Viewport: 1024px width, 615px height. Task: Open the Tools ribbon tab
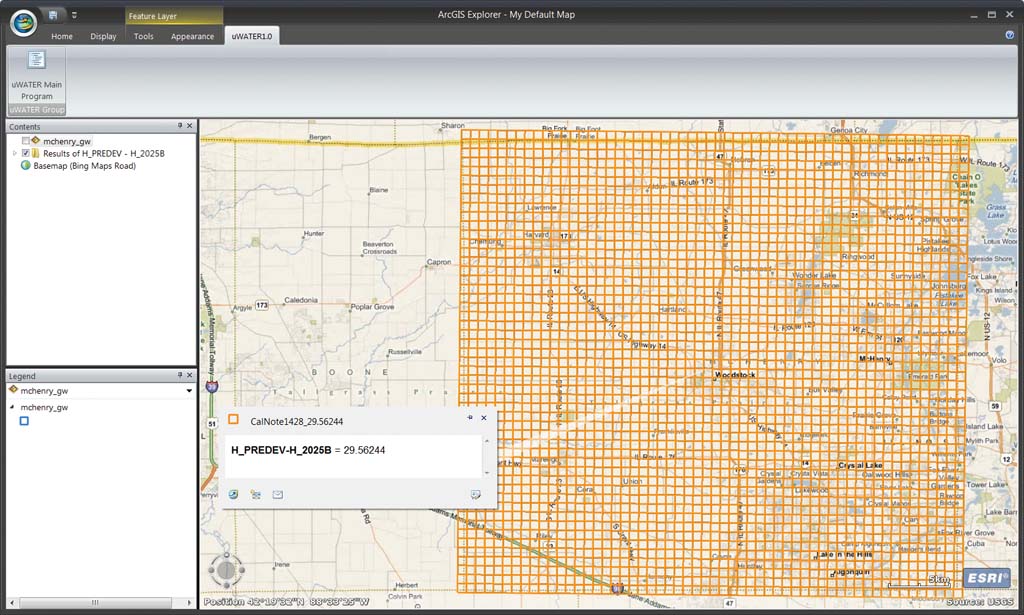tap(144, 37)
